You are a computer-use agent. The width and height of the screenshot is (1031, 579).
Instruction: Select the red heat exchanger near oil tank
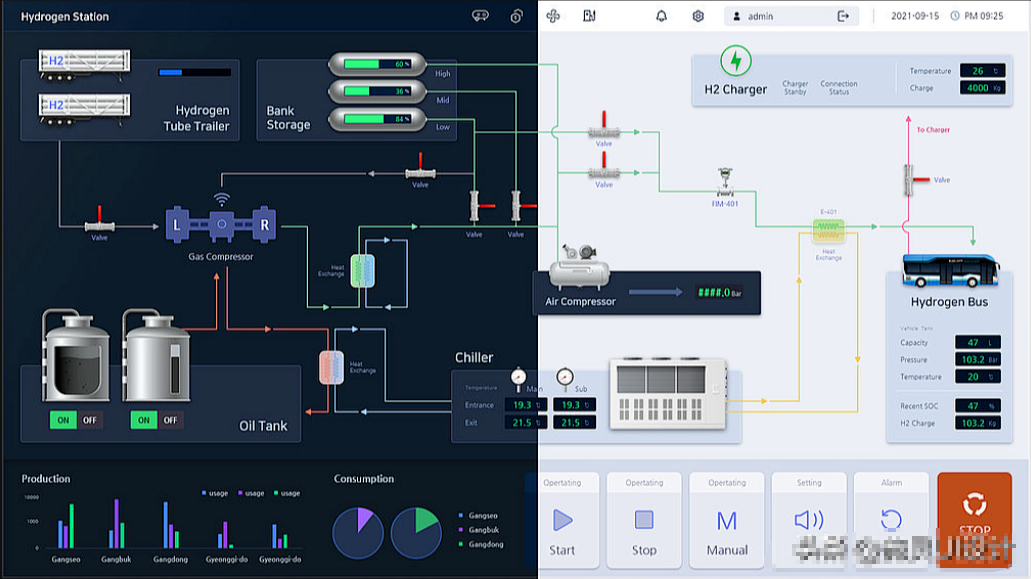tap(331, 367)
